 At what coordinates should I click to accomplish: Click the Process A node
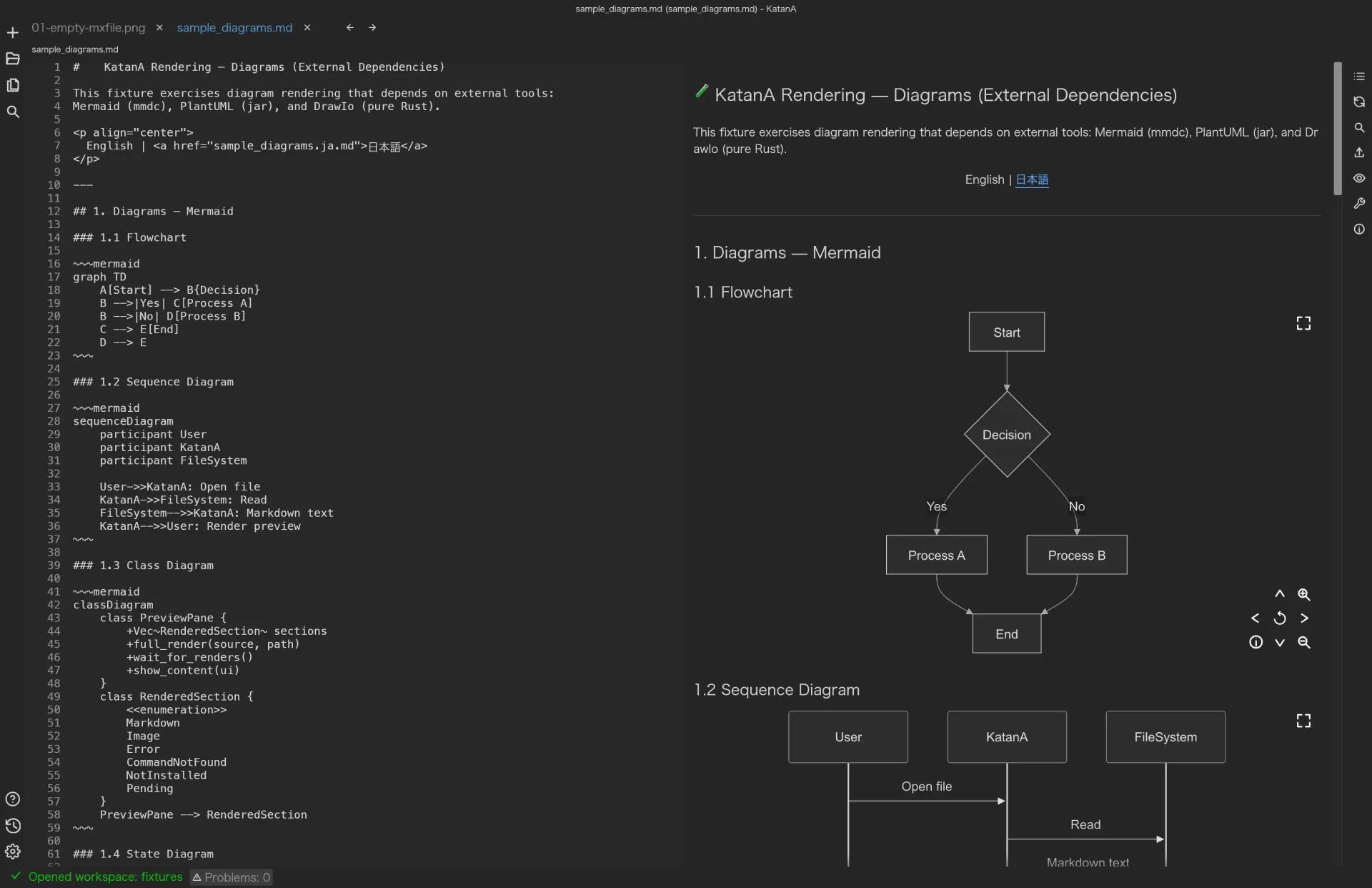pyautogui.click(x=936, y=555)
